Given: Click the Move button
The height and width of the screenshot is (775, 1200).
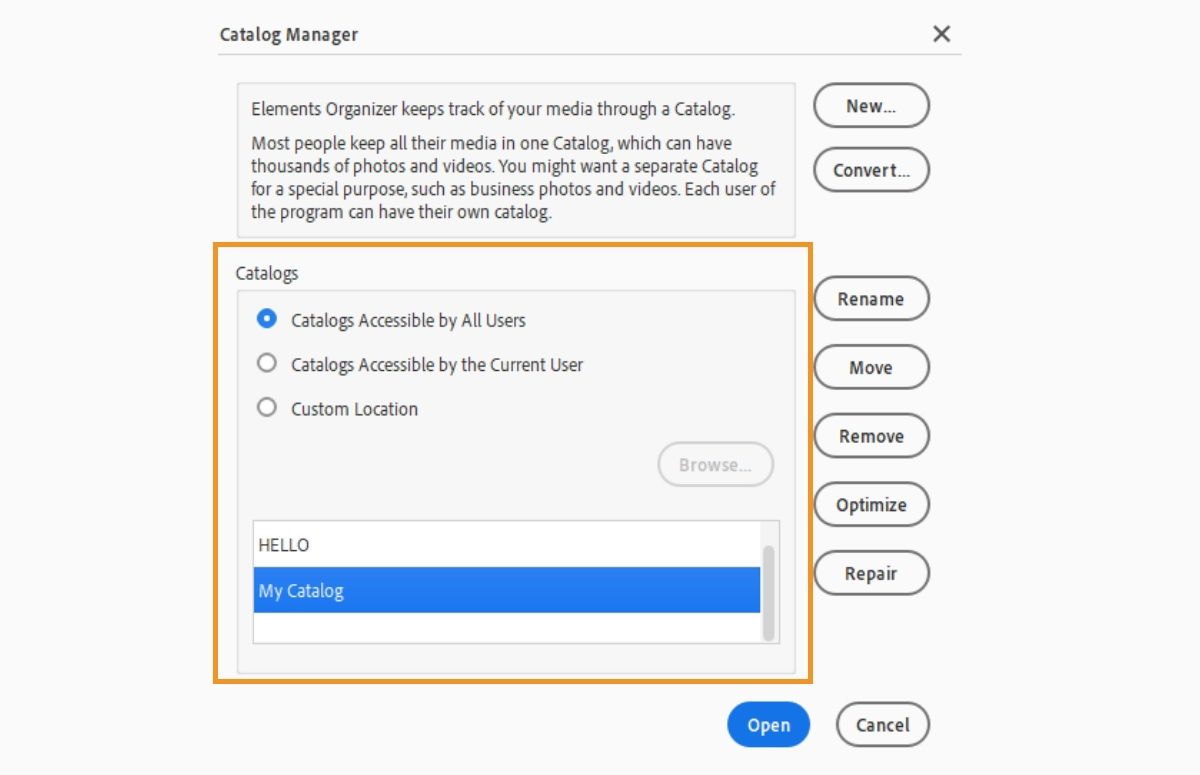Looking at the screenshot, I should point(871,367).
